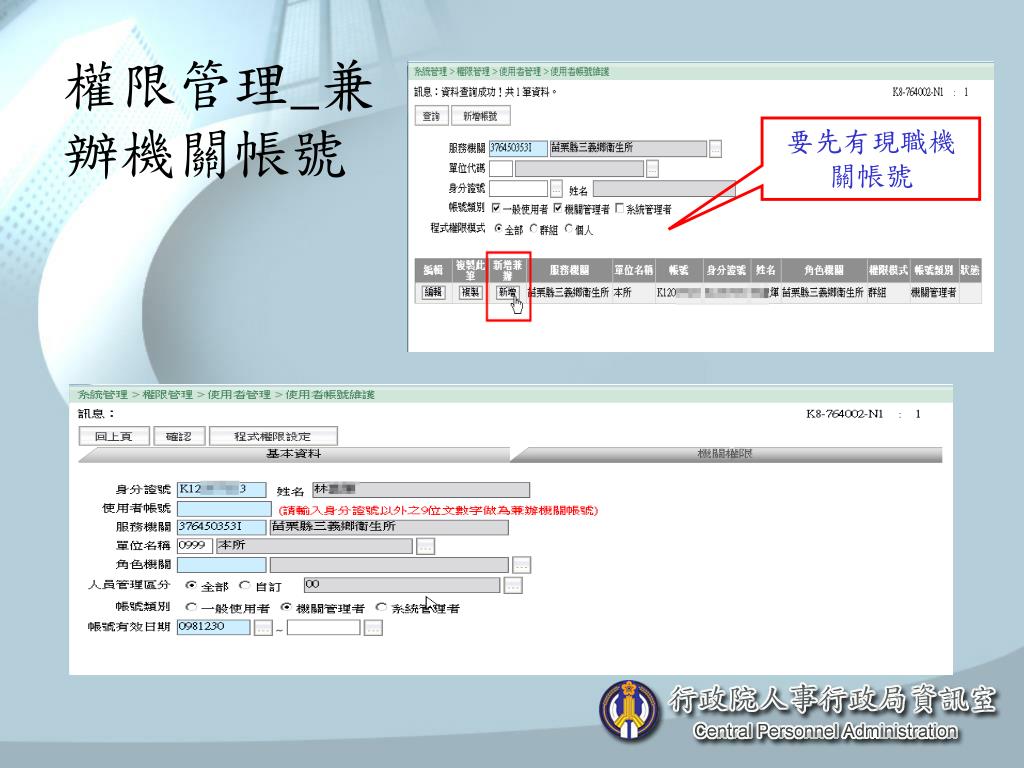Click the 新增帳號 button
Viewport: 1024px width, 768px height.
pyautogui.click(x=480, y=116)
